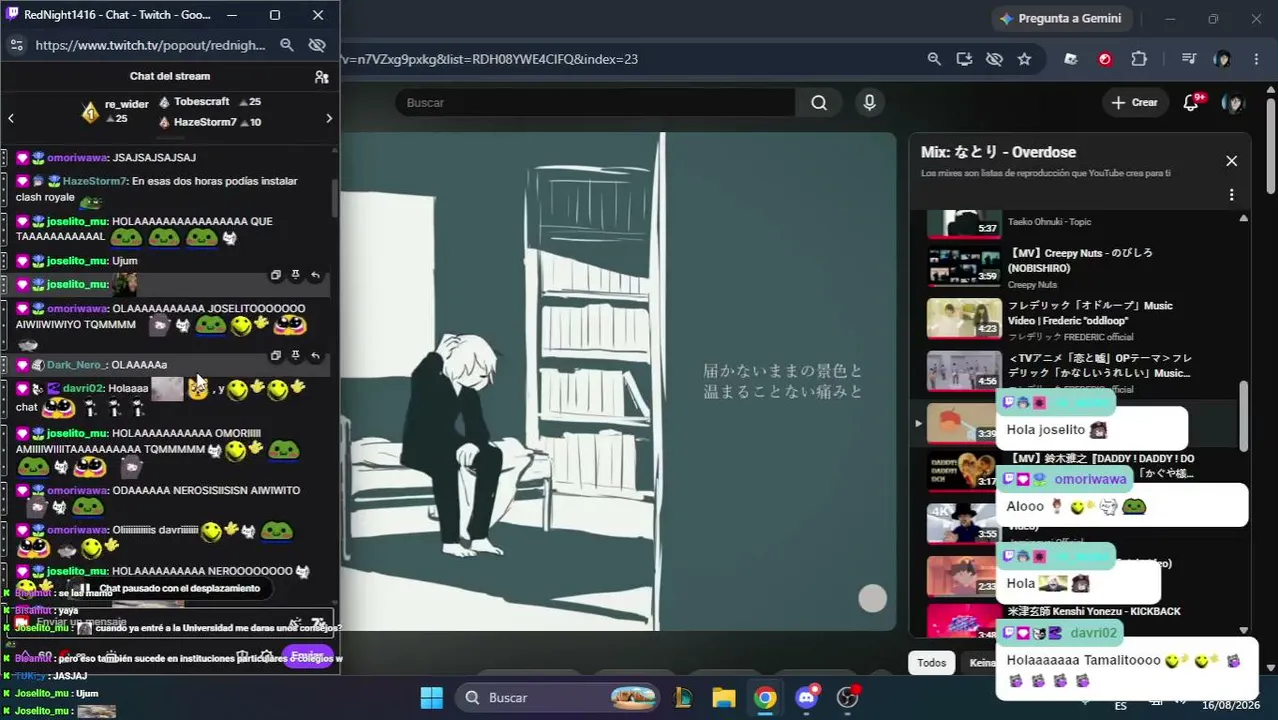Viewport: 1278px width, 720px height.
Task: Click YouTube Buscar search field
Action: [x=595, y=102]
